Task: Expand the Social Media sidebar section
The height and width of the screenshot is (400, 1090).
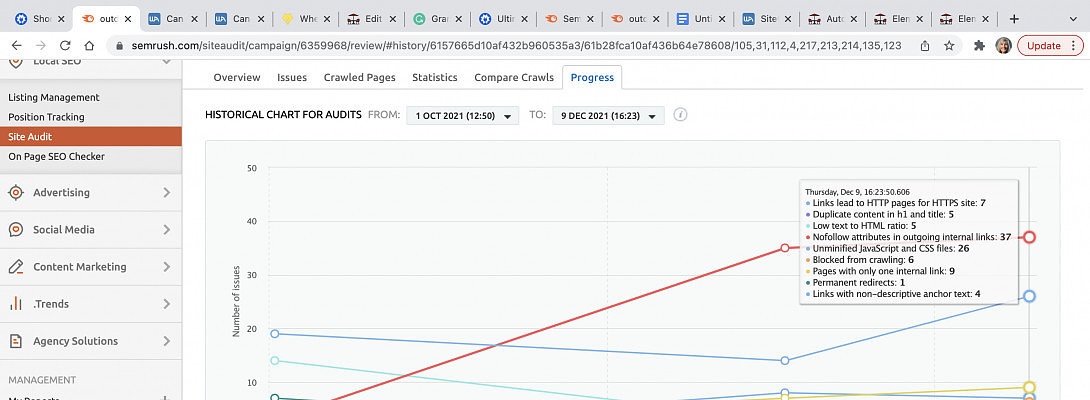Action: click(166, 230)
